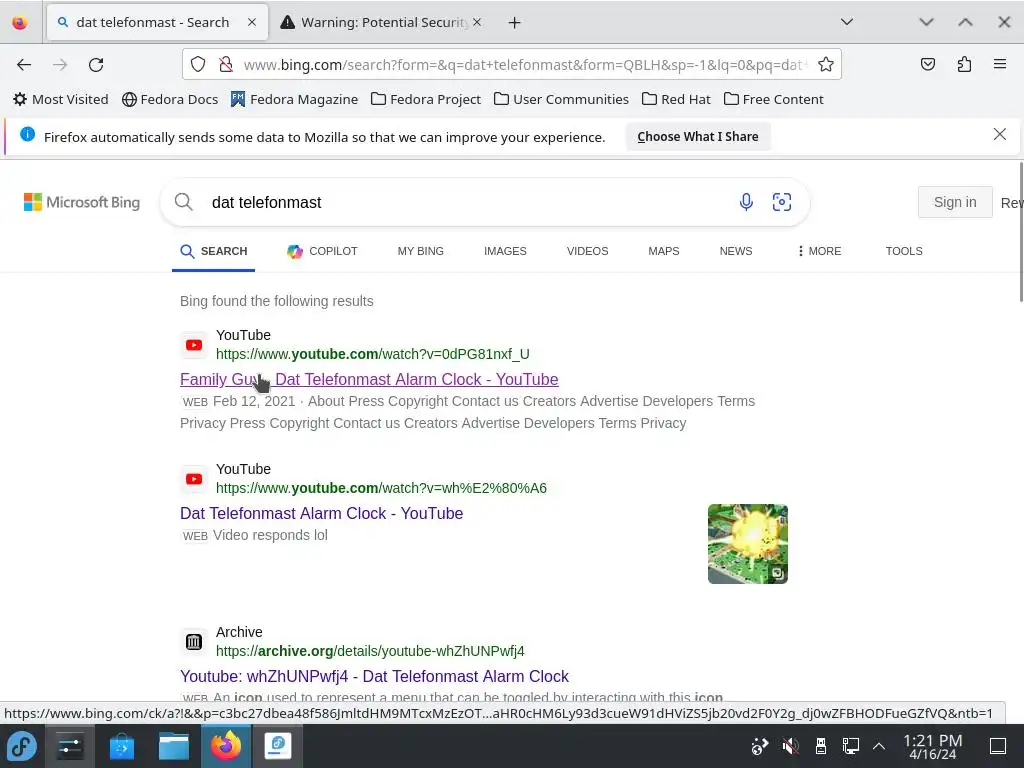Select the Search tab

point(214,251)
